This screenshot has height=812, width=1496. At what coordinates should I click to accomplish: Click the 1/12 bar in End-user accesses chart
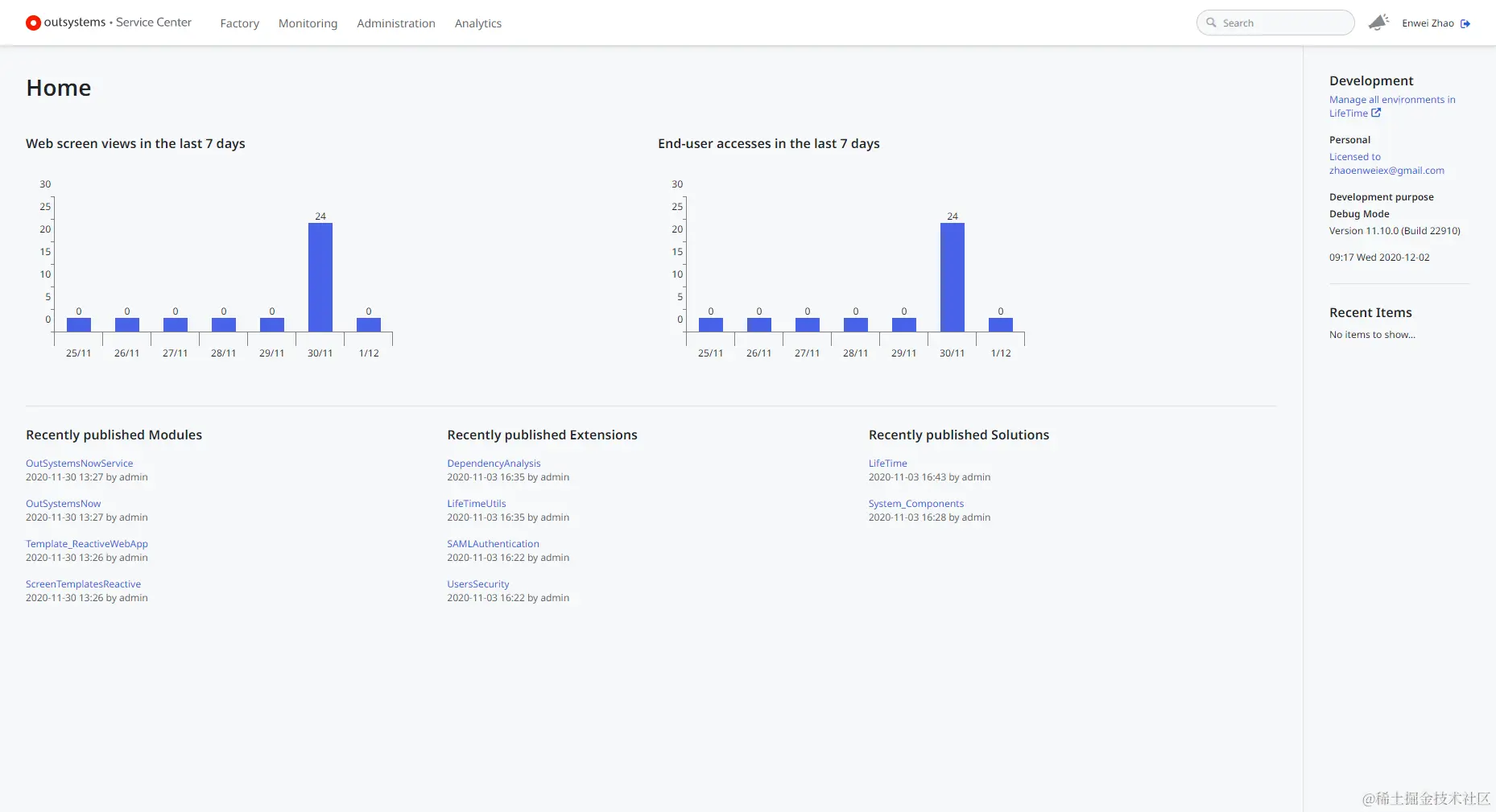tap(1001, 324)
